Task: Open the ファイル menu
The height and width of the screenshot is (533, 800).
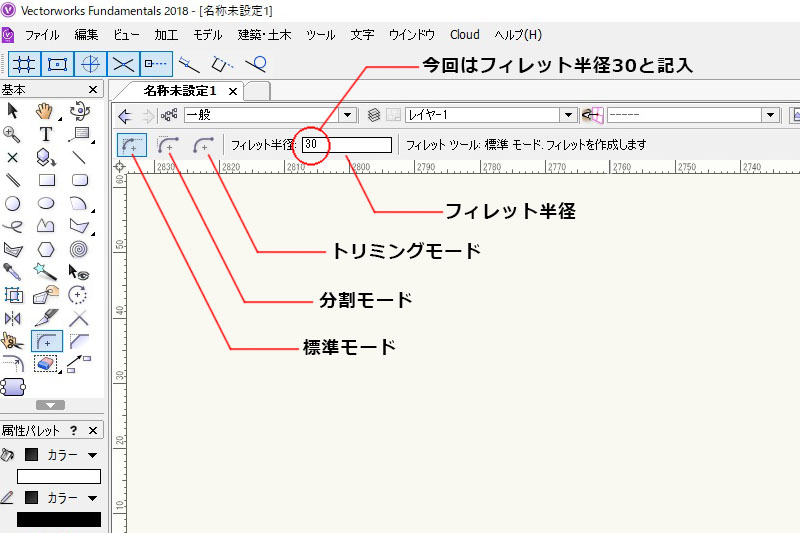Action: (x=42, y=35)
